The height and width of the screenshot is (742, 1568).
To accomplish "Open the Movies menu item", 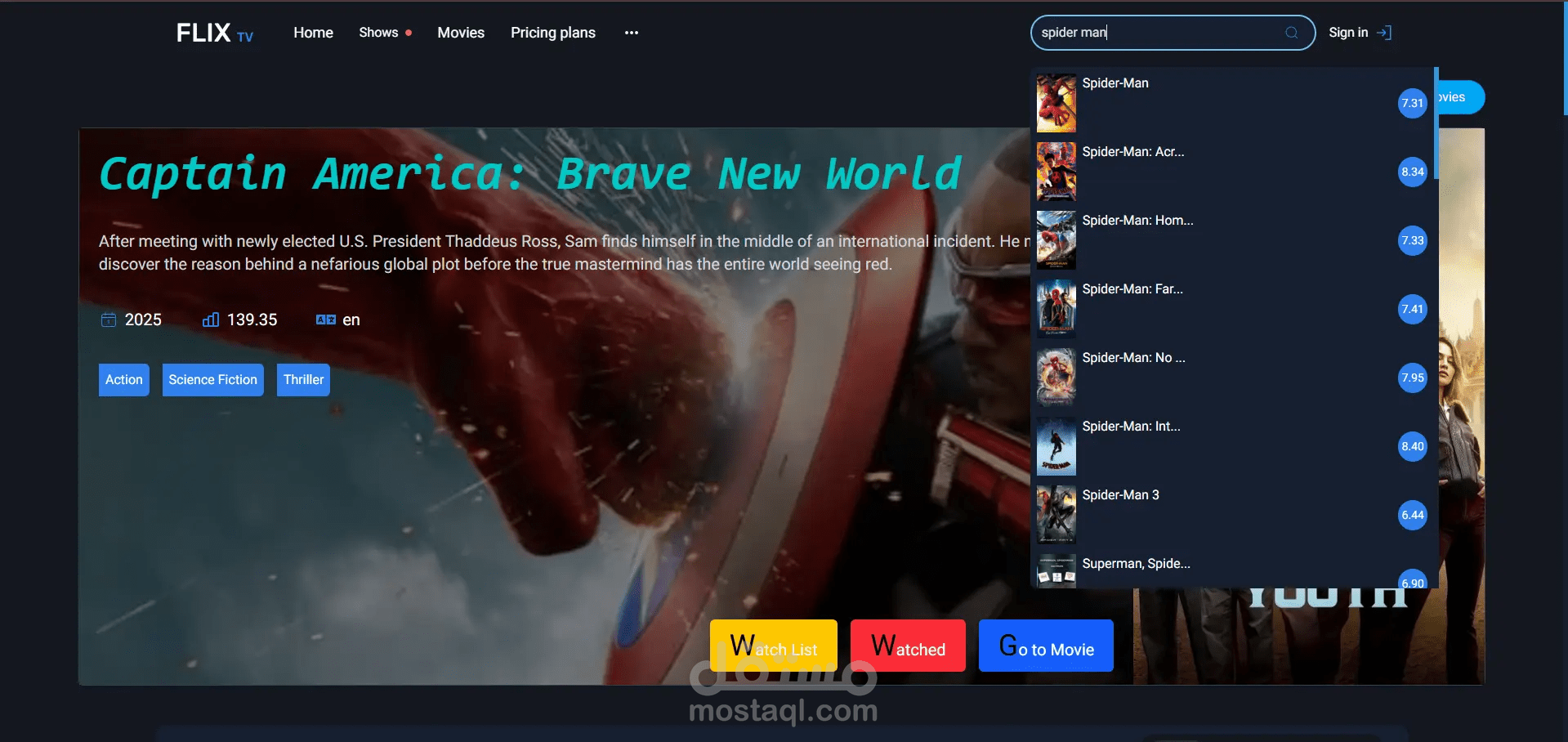I will coord(461,33).
